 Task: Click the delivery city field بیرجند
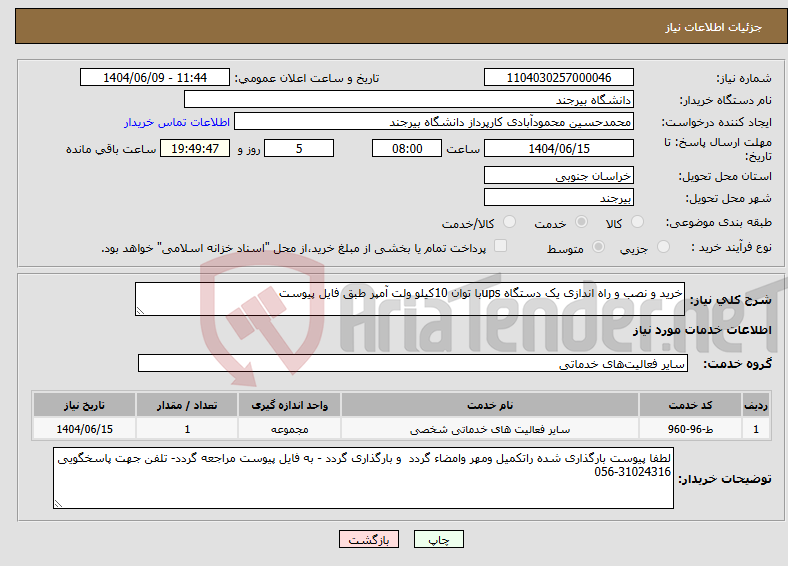(x=558, y=197)
